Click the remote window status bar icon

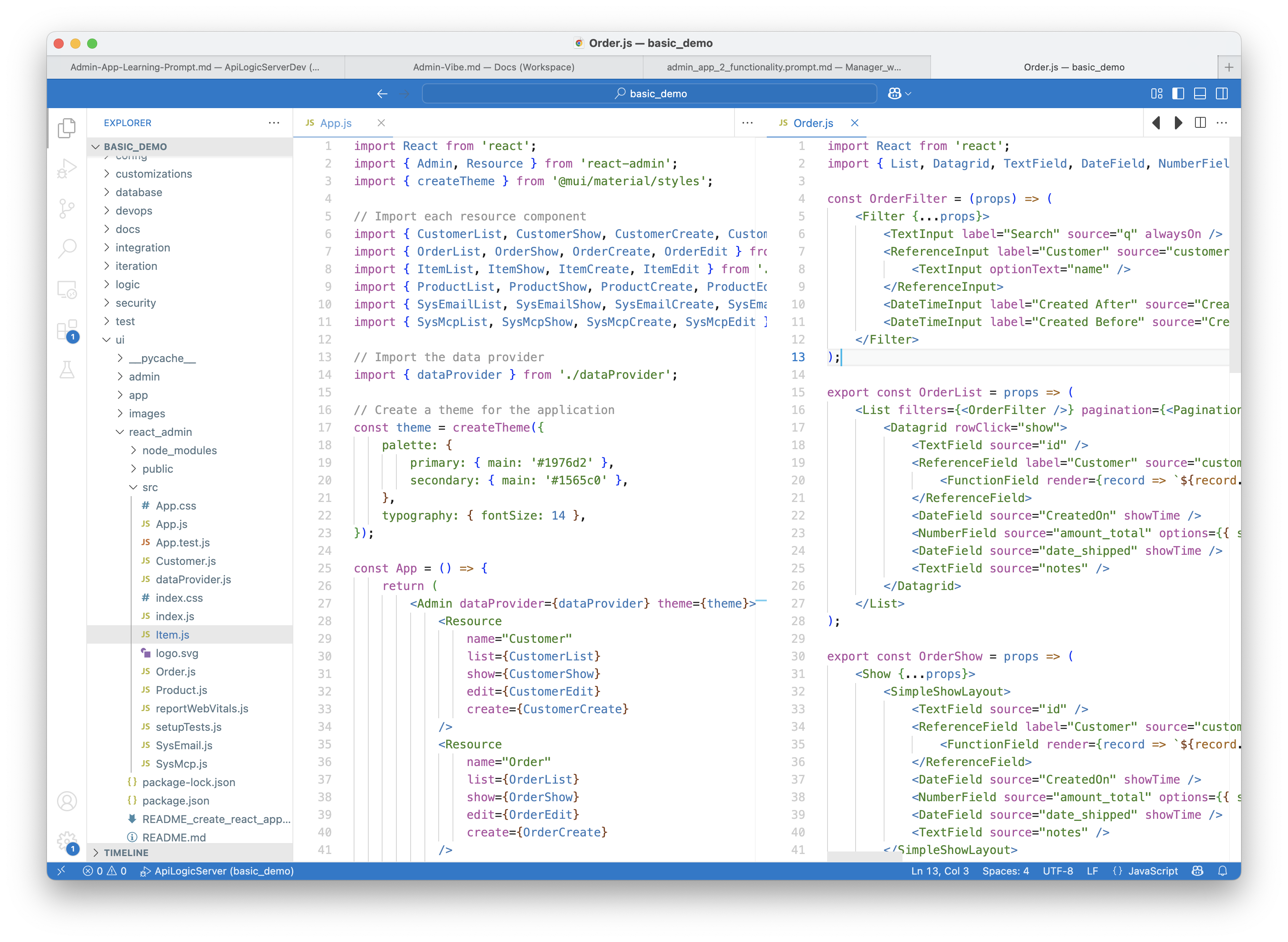tap(62, 871)
